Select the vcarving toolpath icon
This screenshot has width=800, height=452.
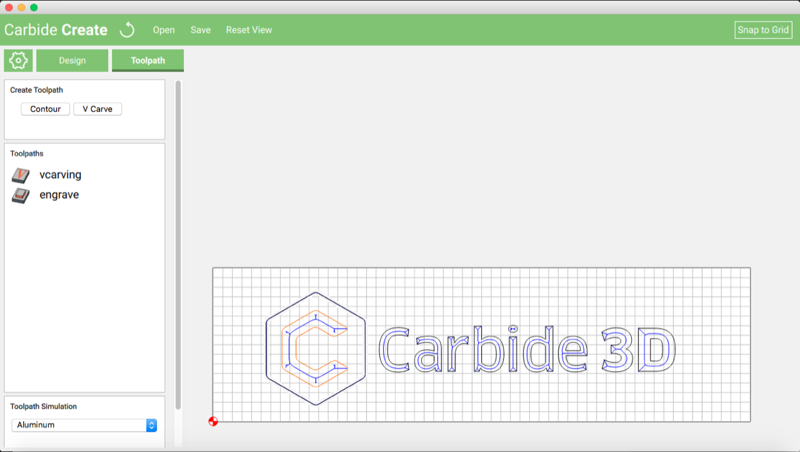click(21, 175)
